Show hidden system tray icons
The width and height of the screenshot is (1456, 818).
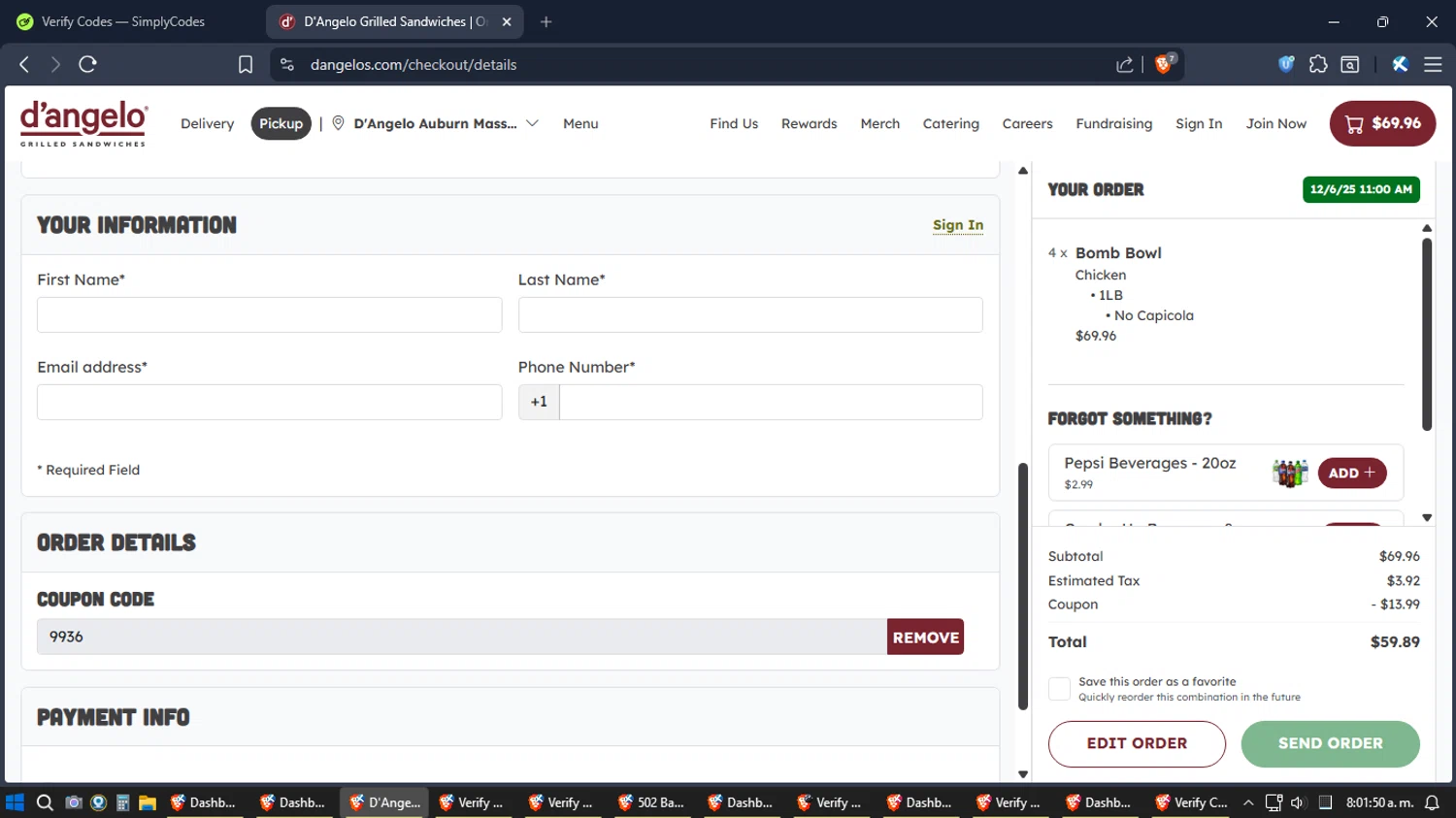(1248, 802)
